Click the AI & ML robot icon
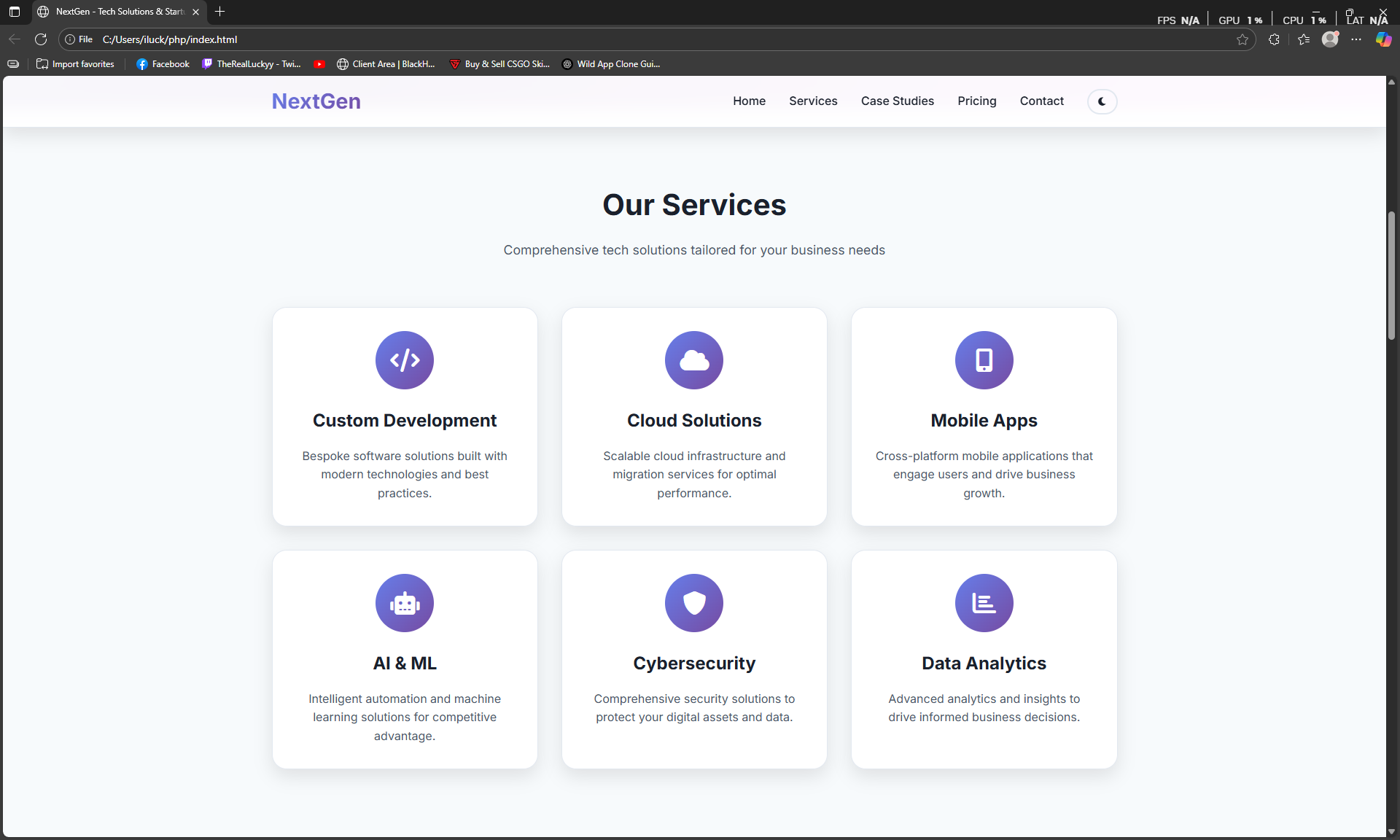The image size is (1400, 840). 405,603
